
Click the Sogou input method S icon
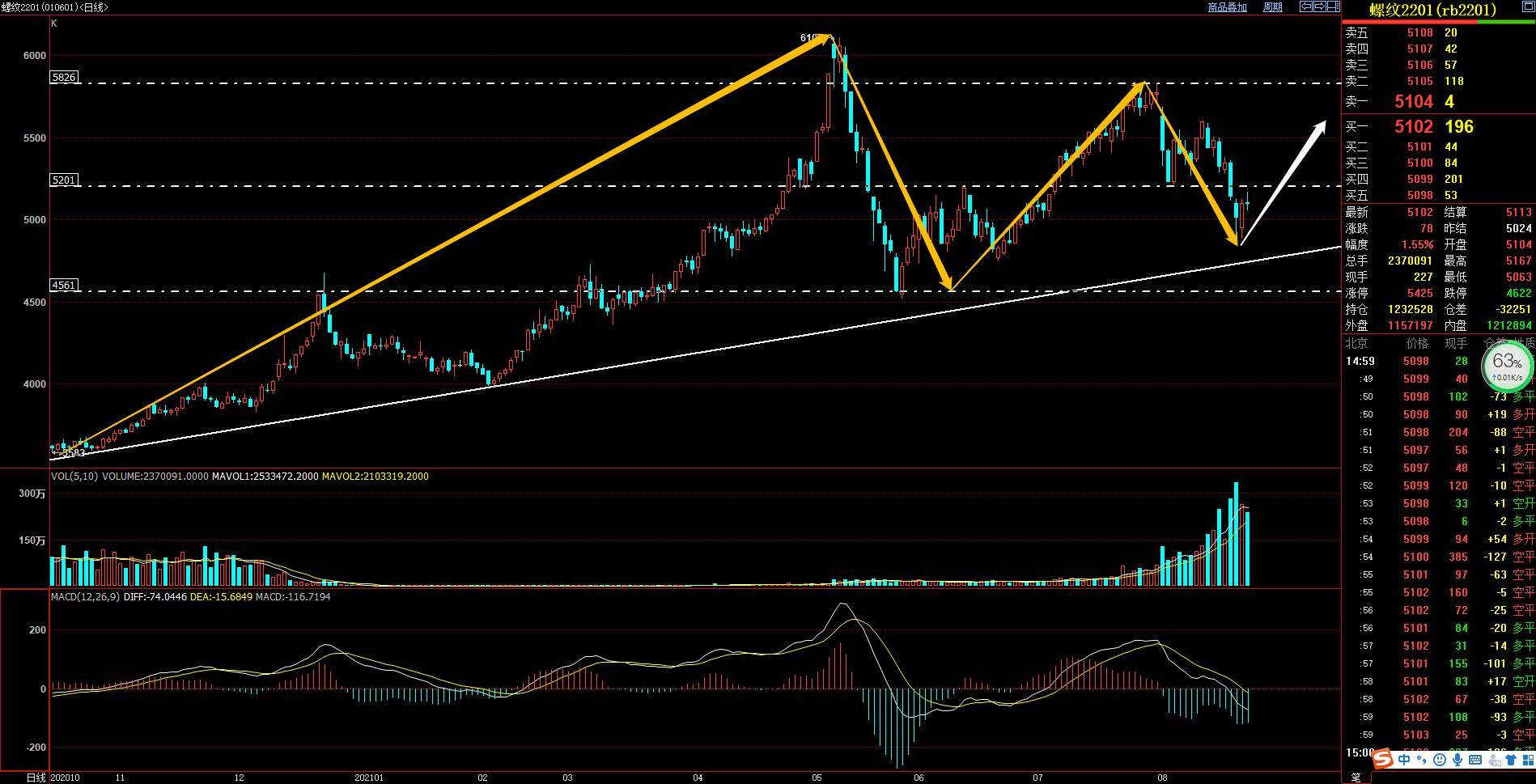[x=1382, y=760]
